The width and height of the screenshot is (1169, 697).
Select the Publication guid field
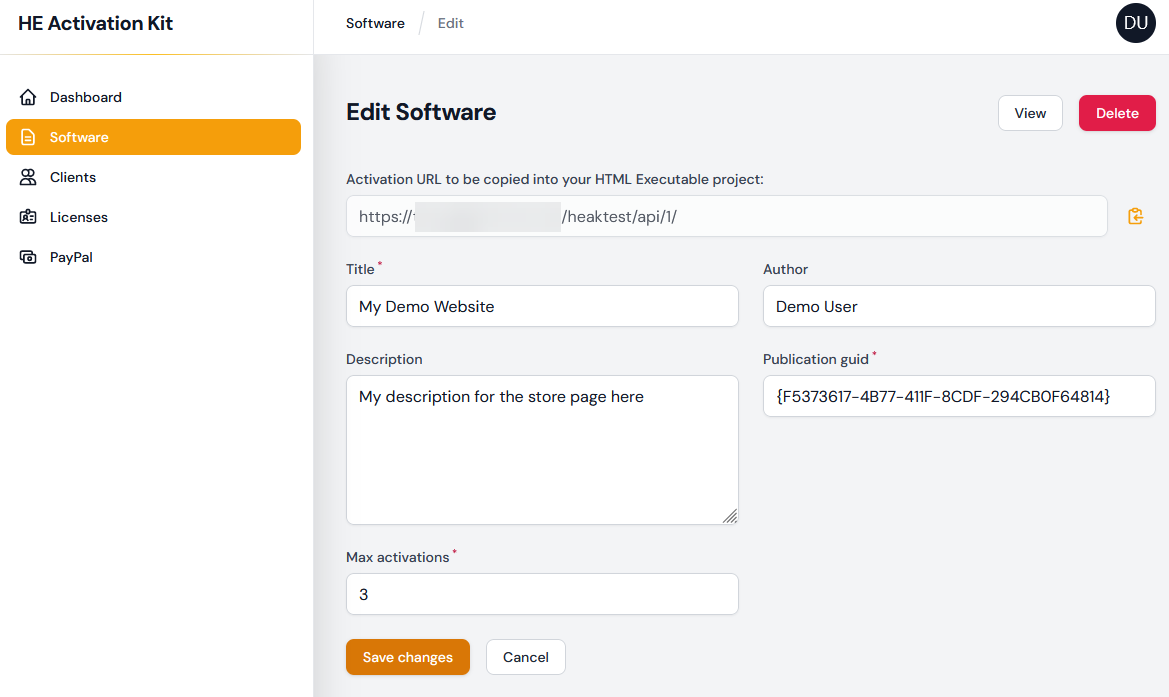click(958, 396)
